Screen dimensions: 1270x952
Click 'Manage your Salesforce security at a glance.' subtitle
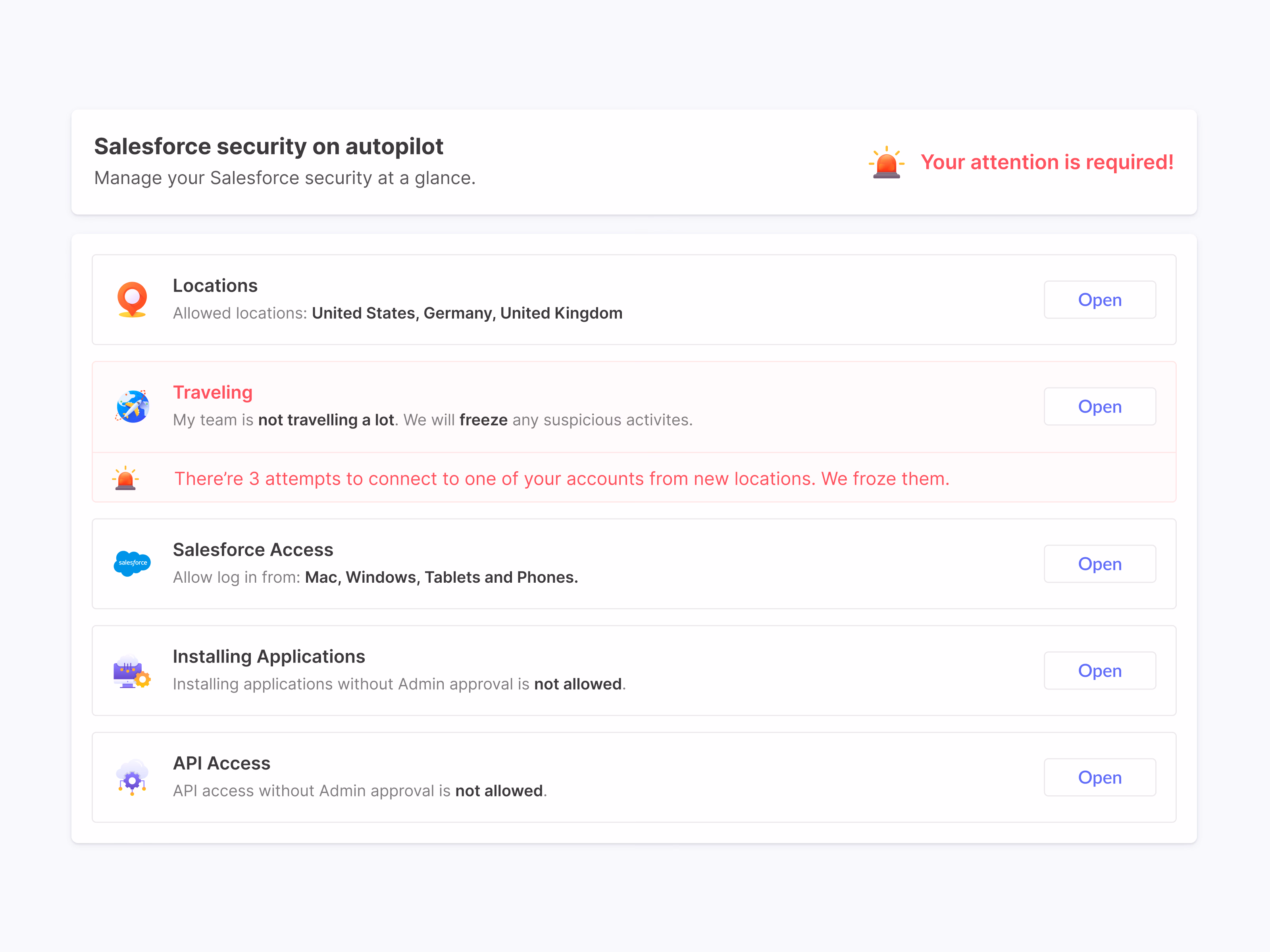[285, 178]
